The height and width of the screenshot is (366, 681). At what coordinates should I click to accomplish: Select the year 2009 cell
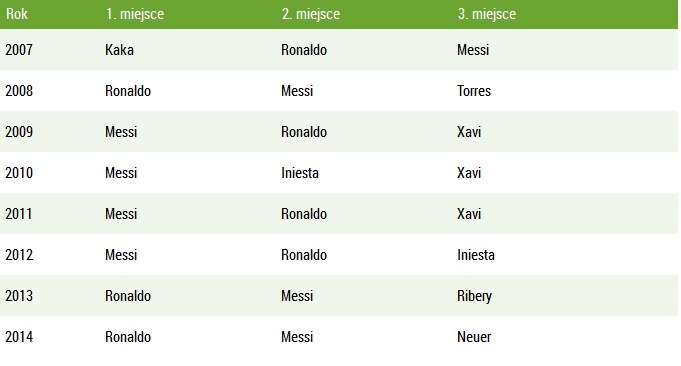(19, 132)
